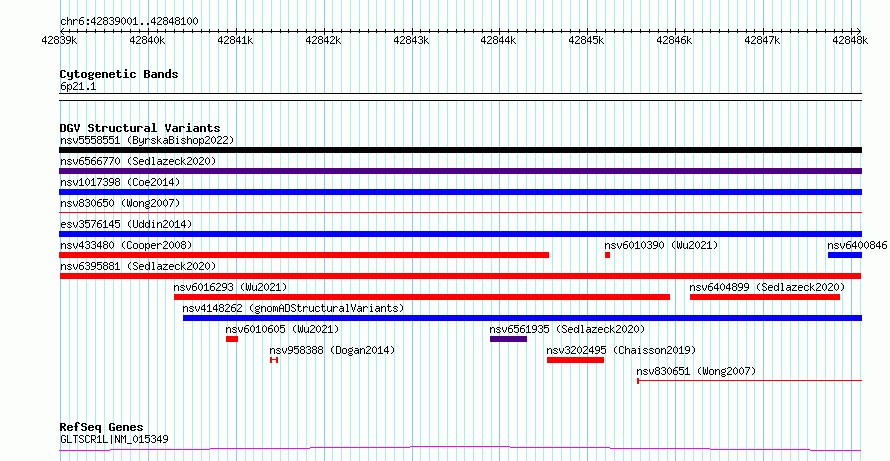
Task: Click nsv6010390 (Wu2021) label
Action: point(661,245)
